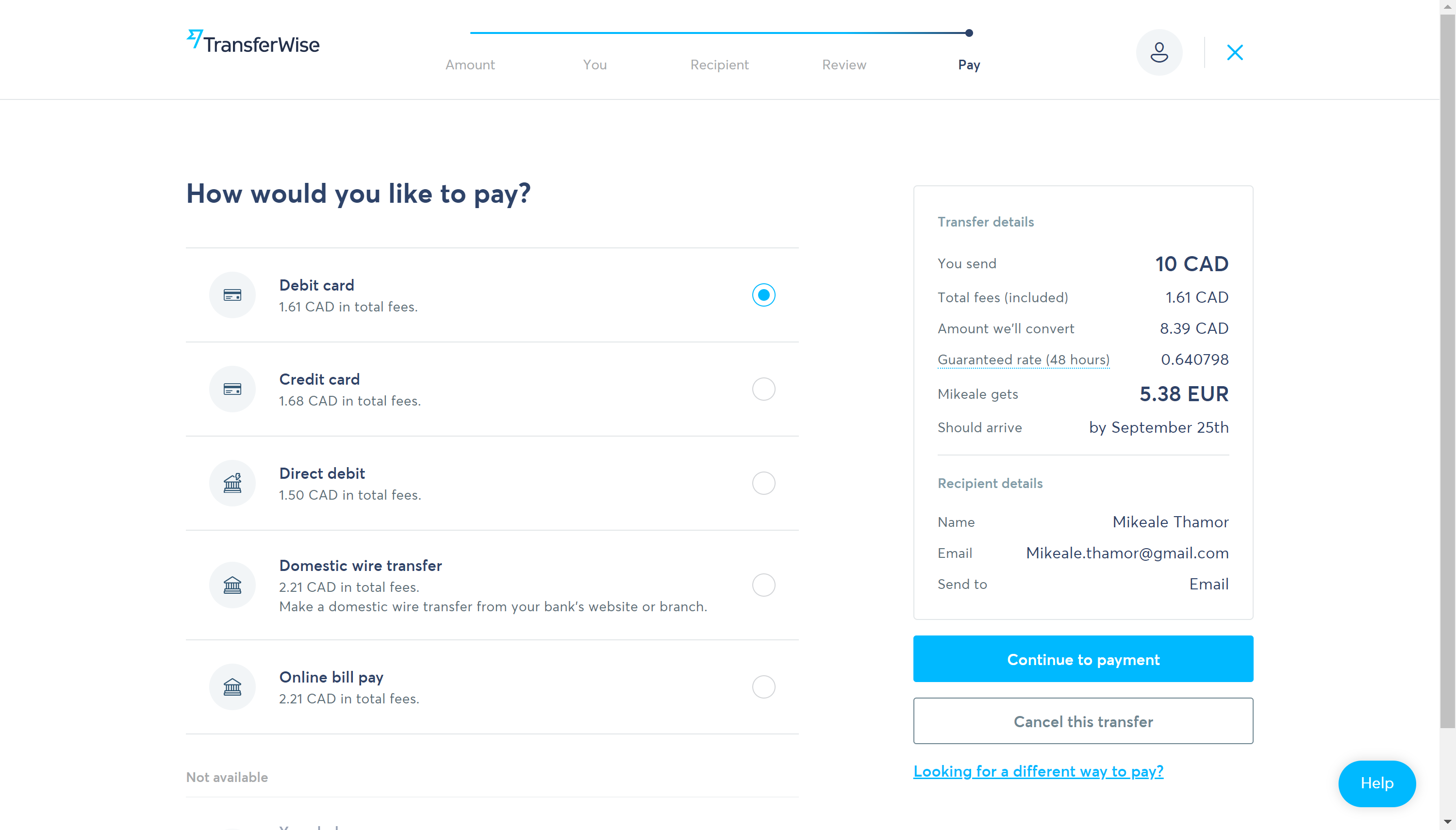This screenshot has height=830, width=1456.
Task: Click the debit card payment icon
Action: click(232, 294)
